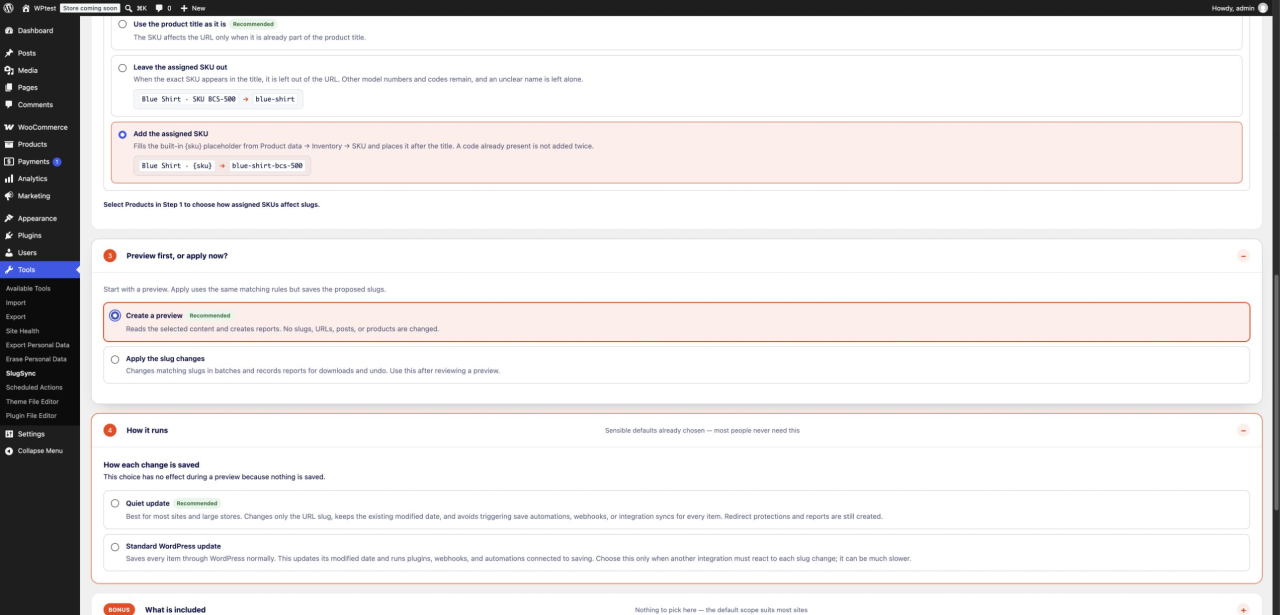The image size is (1280, 615).
Task: Click the WooCommerce icon in sidebar
Action: click(9, 127)
